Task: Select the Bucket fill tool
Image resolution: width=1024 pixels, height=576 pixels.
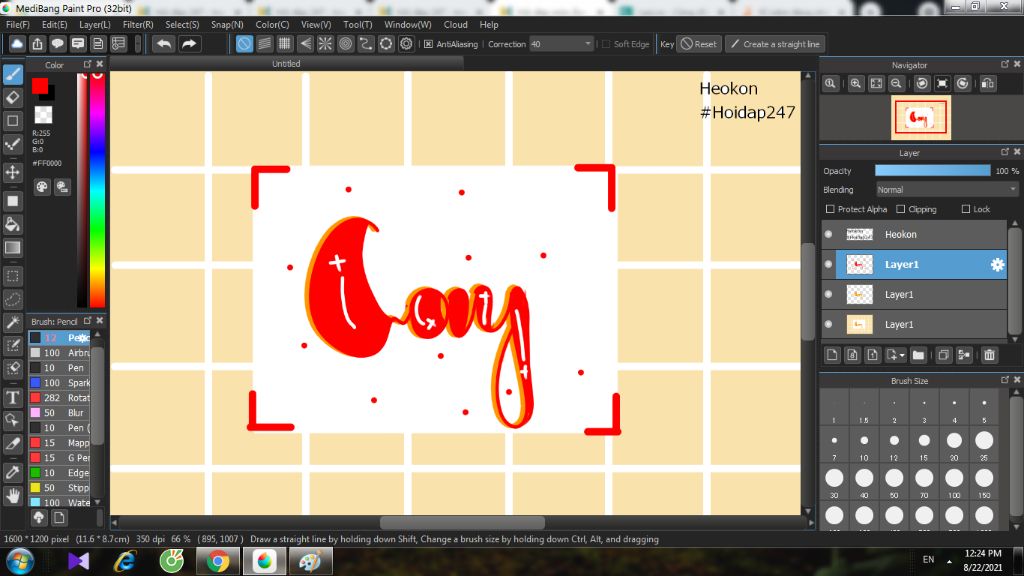Action: pos(13,225)
